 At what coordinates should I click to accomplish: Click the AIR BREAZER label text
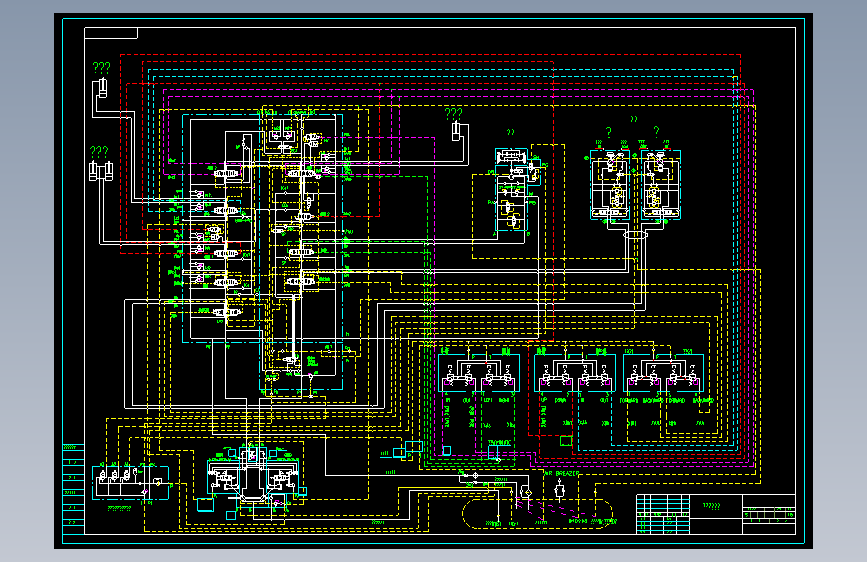point(561,474)
